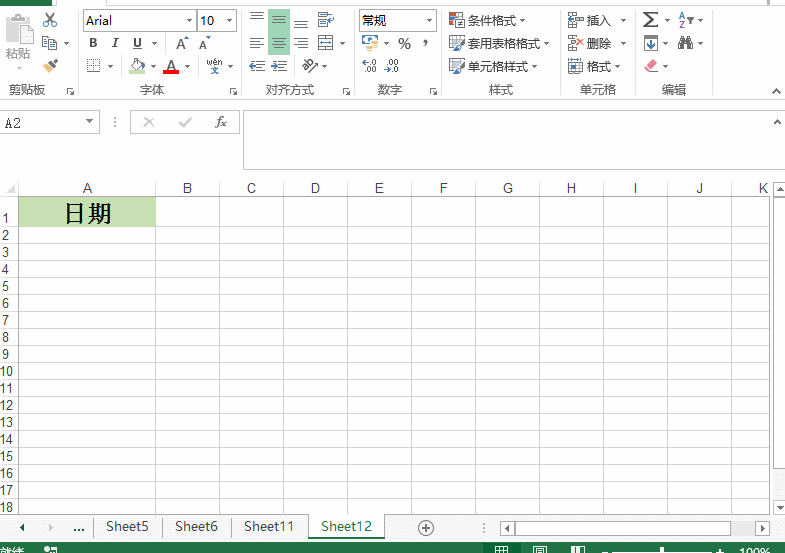Increase indent

coord(279,66)
